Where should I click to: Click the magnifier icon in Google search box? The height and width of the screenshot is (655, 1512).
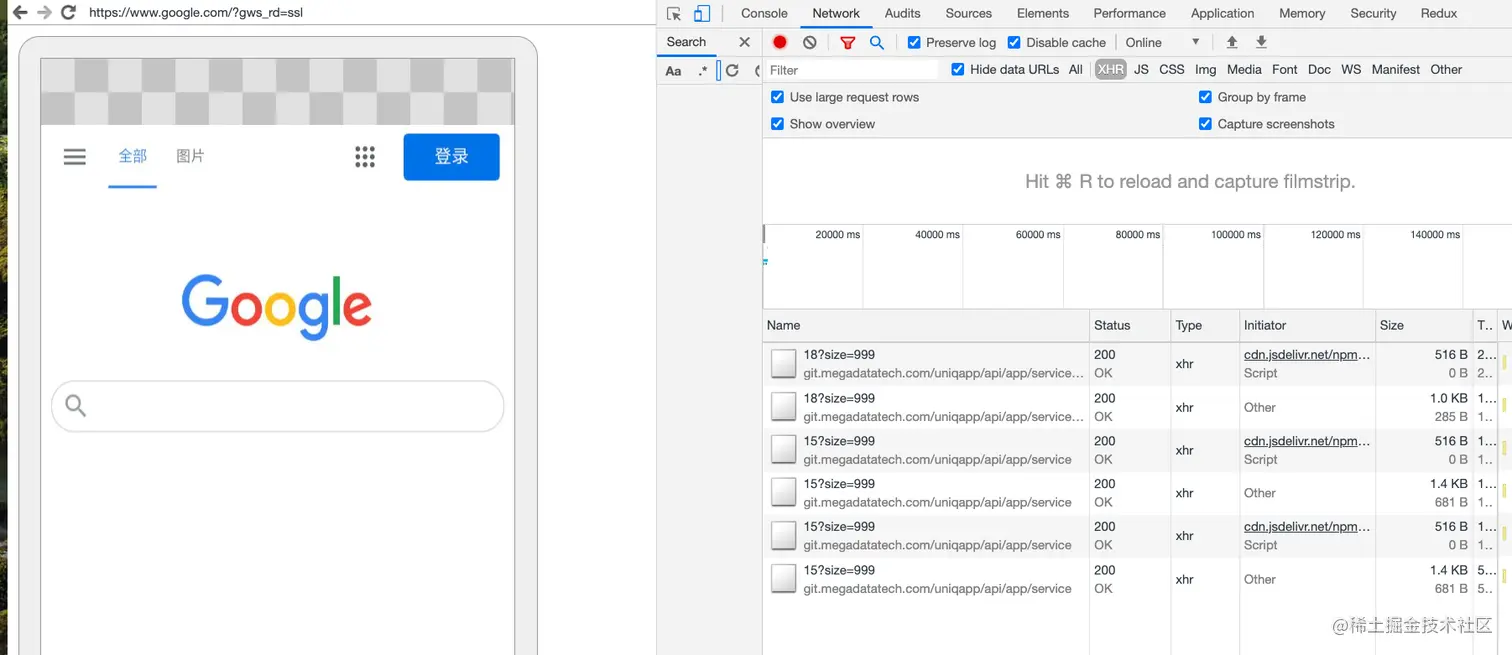coord(75,405)
